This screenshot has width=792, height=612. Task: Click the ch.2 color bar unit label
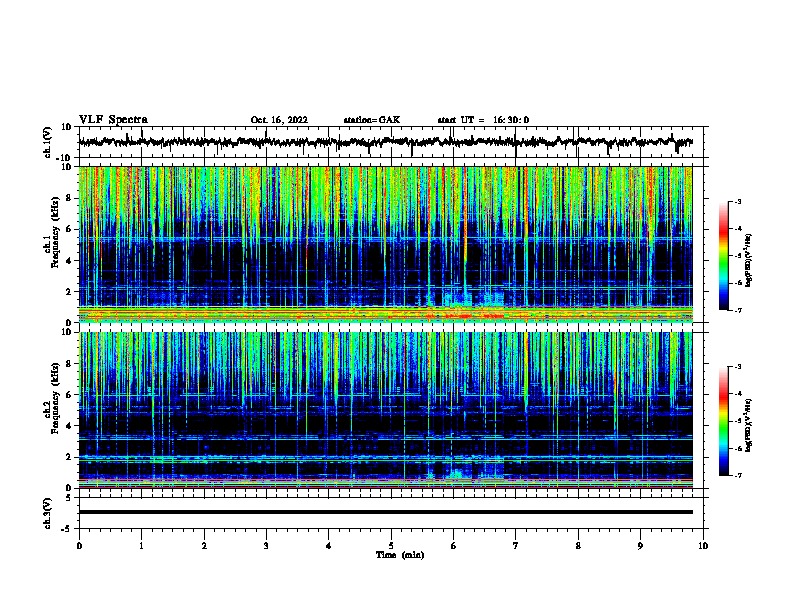(x=748, y=426)
